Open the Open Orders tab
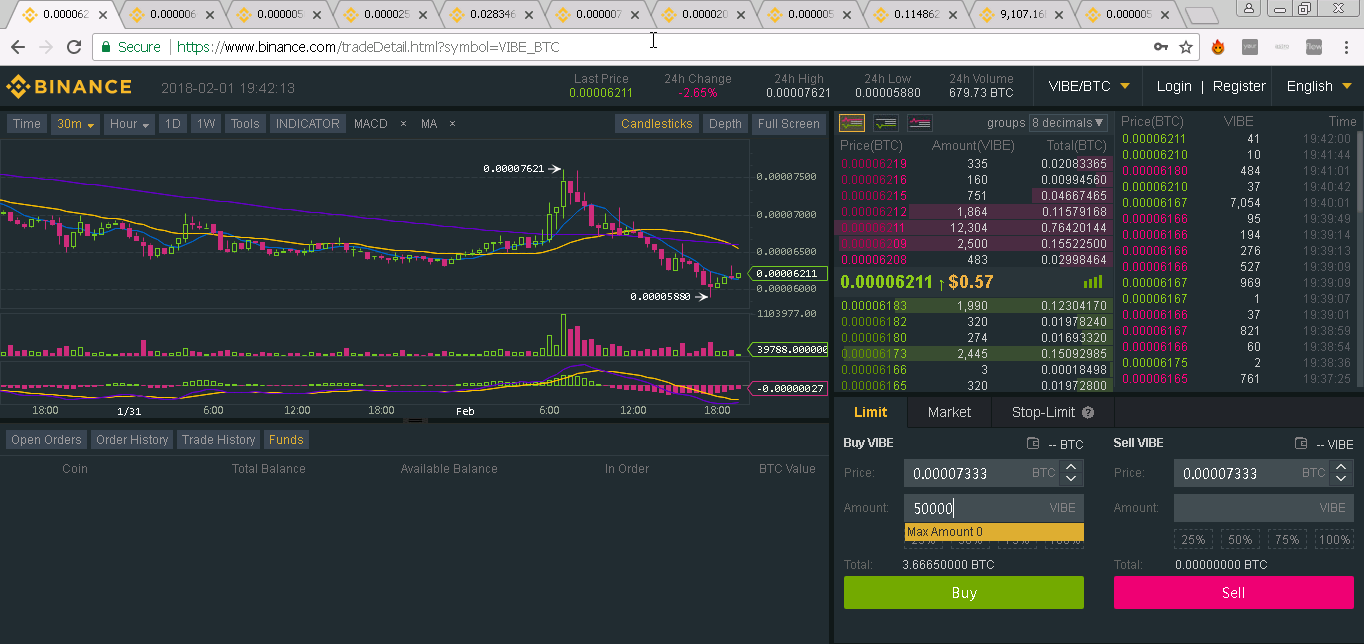This screenshot has width=1364, height=644. coord(46,440)
